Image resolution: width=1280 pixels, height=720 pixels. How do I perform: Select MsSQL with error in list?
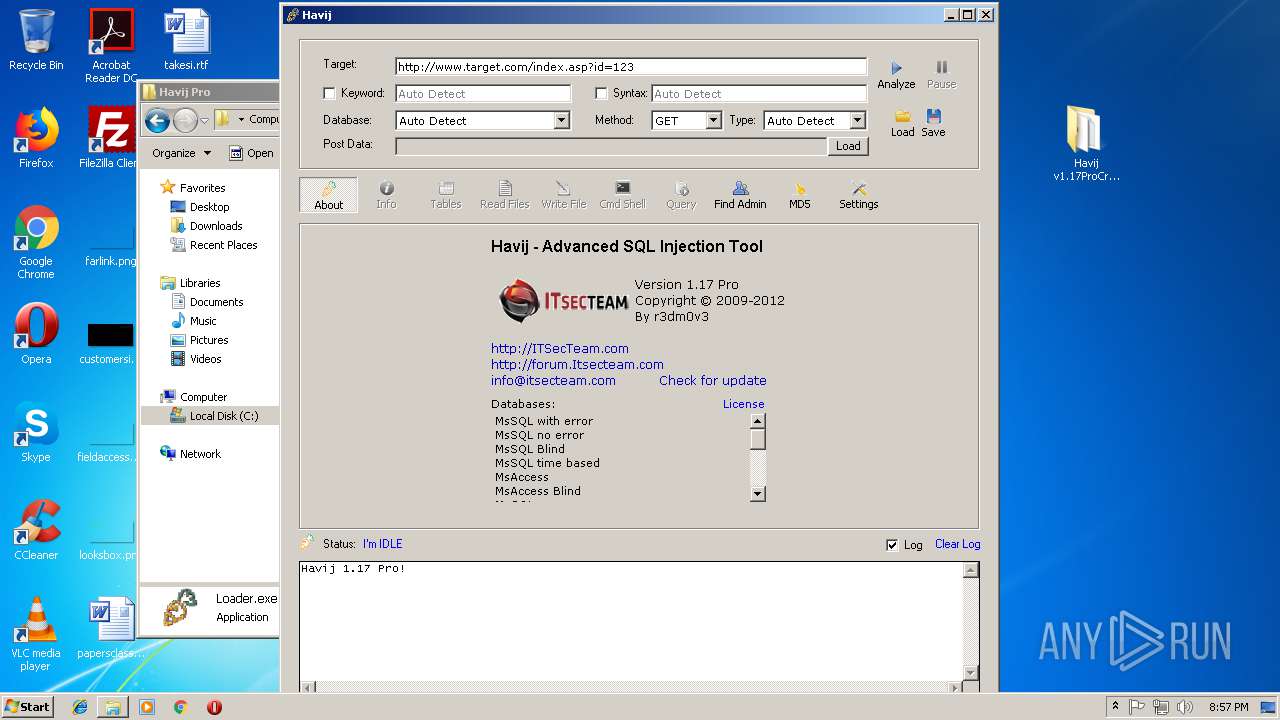(544, 421)
